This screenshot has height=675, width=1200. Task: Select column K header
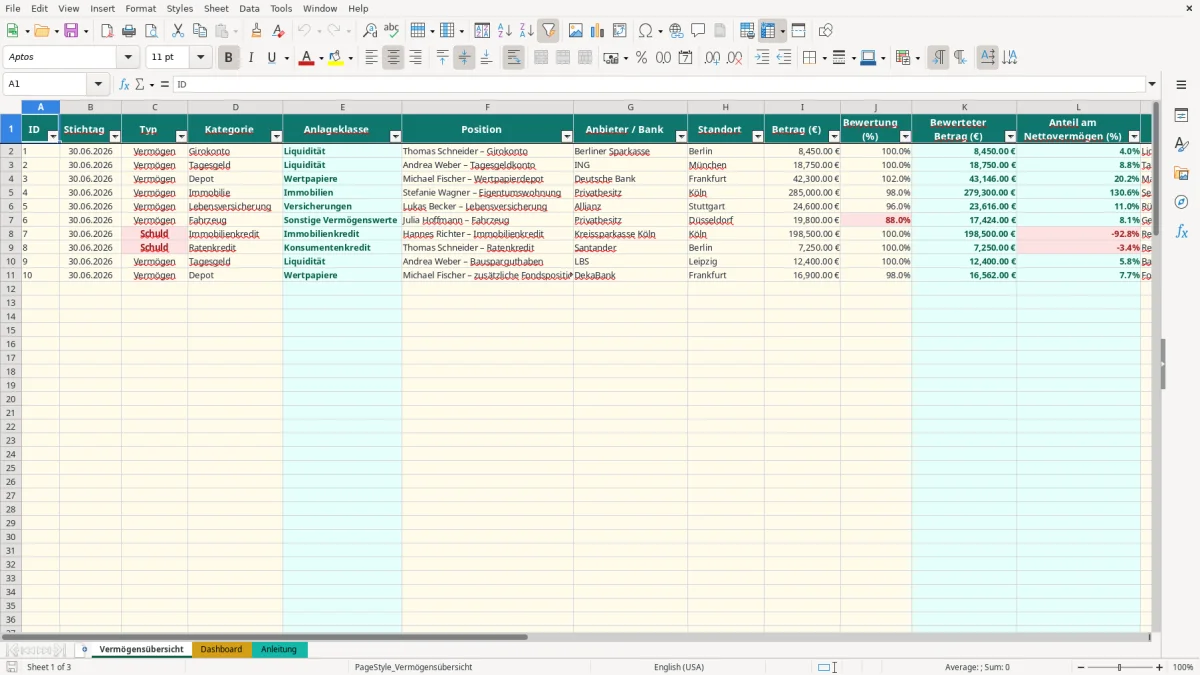(964, 107)
